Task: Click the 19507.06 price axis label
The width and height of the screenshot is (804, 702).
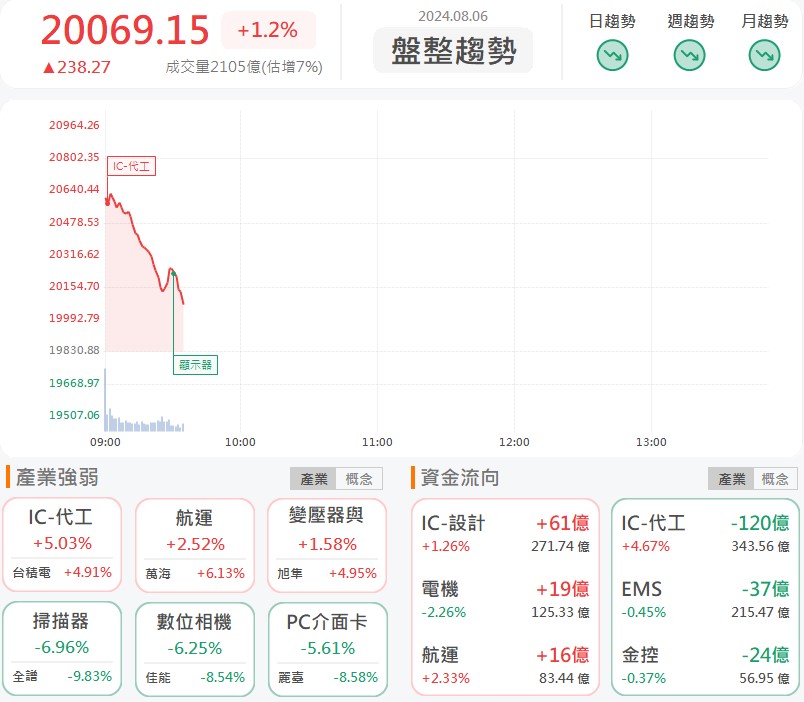Action: coord(74,415)
